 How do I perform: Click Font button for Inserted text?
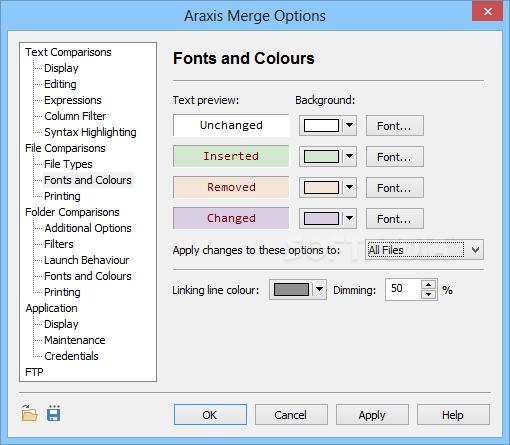pyautogui.click(x=395, y=156)
